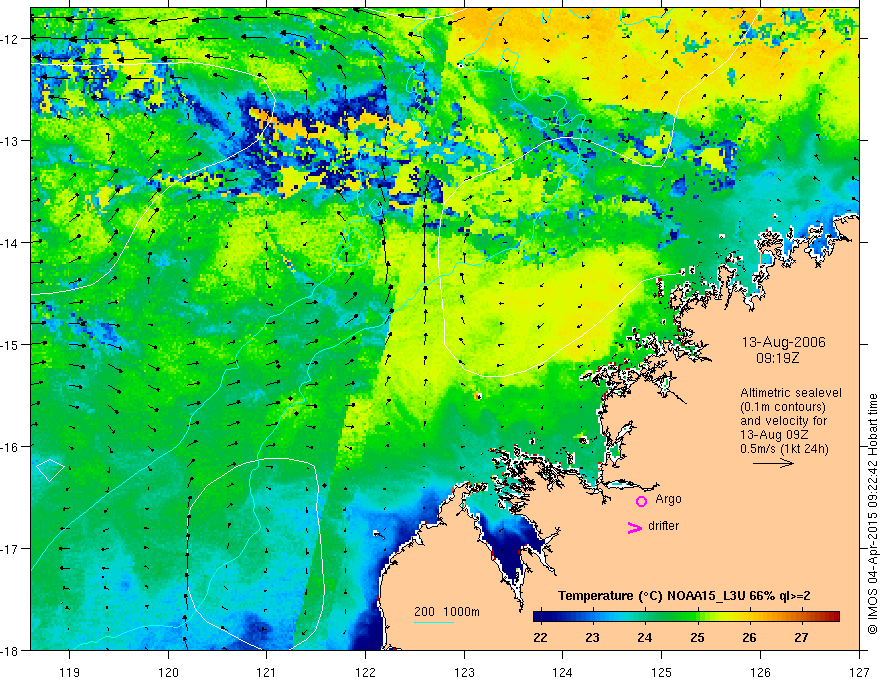Click the 0.5m/s velocity scale arrow
The height and width of the screenshot is (680, 880).
773,463
